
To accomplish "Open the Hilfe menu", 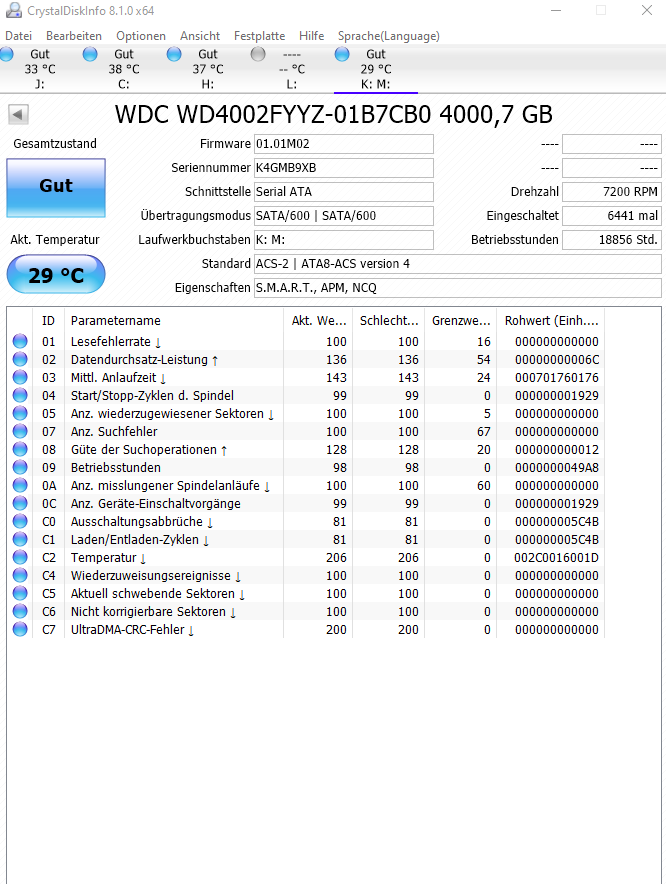I will [x=311, y=36].
